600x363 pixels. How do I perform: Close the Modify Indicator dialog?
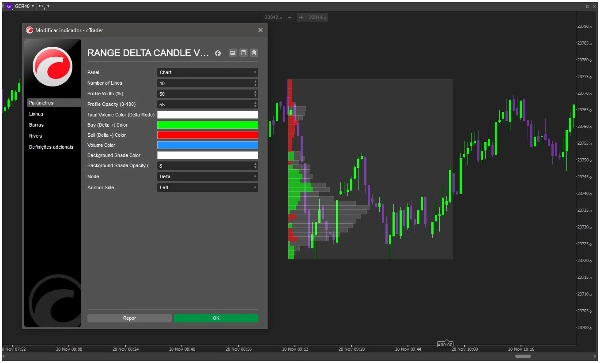(261, 30)
